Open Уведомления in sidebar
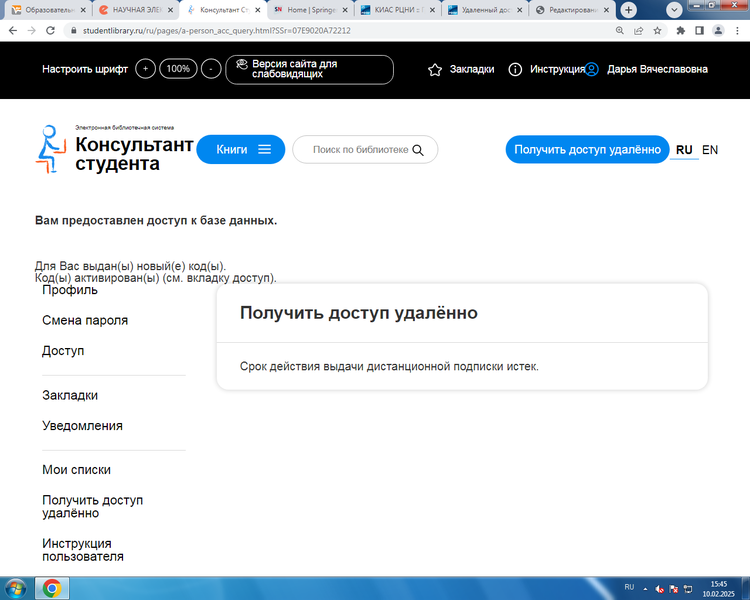This screenshot has width=750, height=600. click(82, 425)
